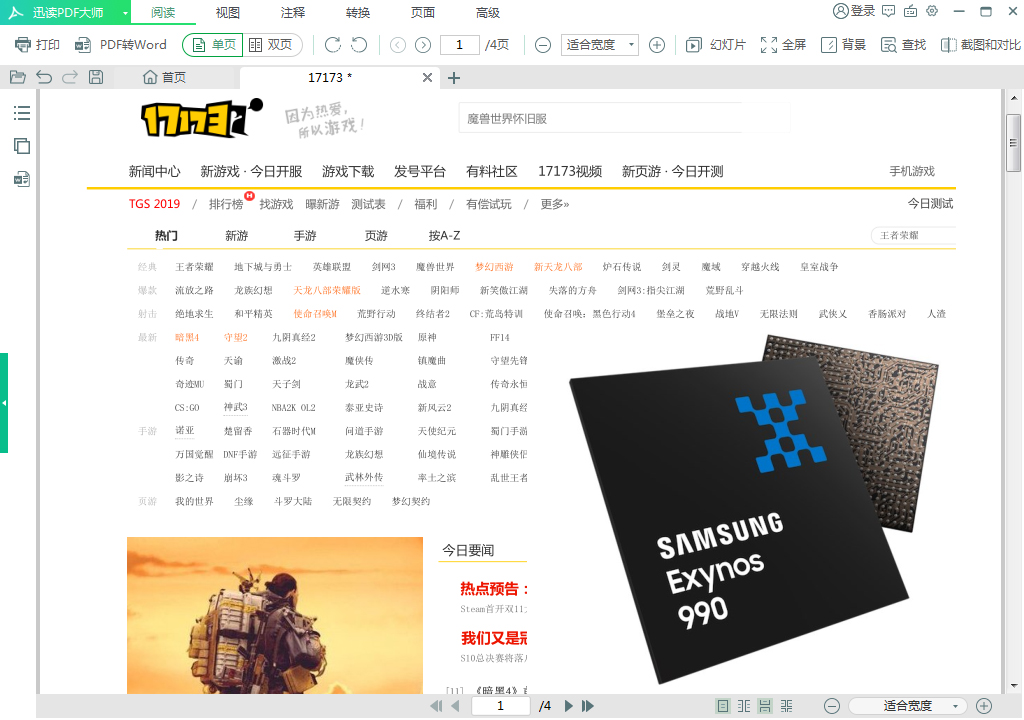The width and height of the screenshot is (1024, 720).
Task: Open the 打印 (Print) tool
Action: tap(37, 45)
